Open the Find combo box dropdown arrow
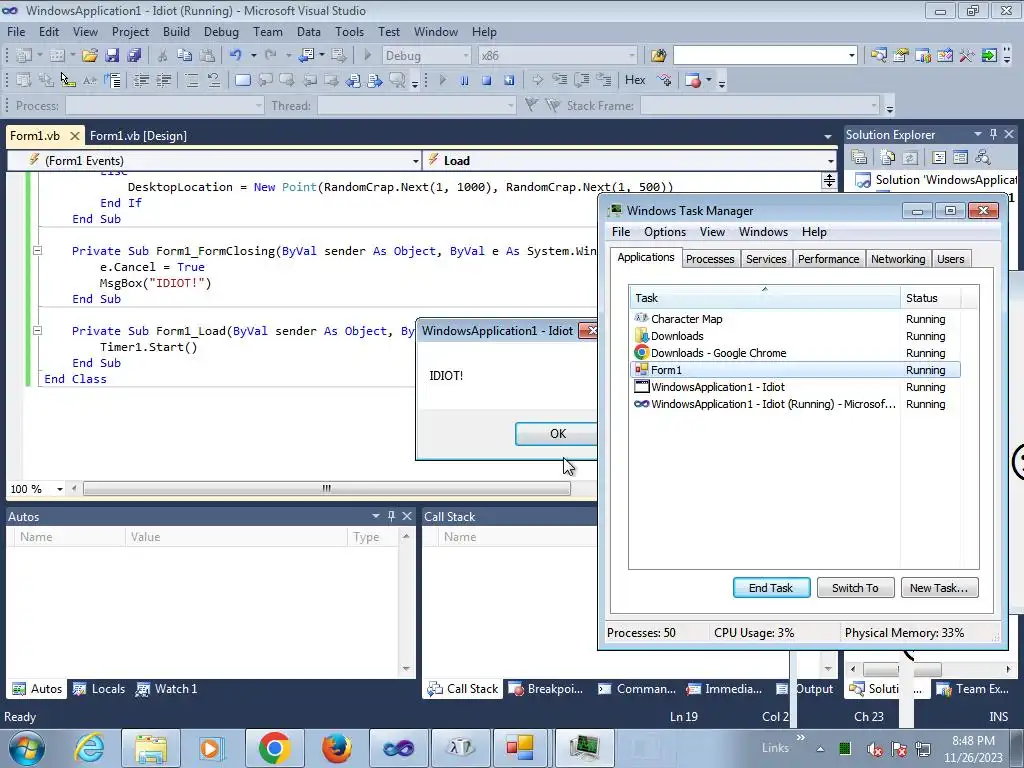This screenshot has height=768, width=1024. coord(852,56)
